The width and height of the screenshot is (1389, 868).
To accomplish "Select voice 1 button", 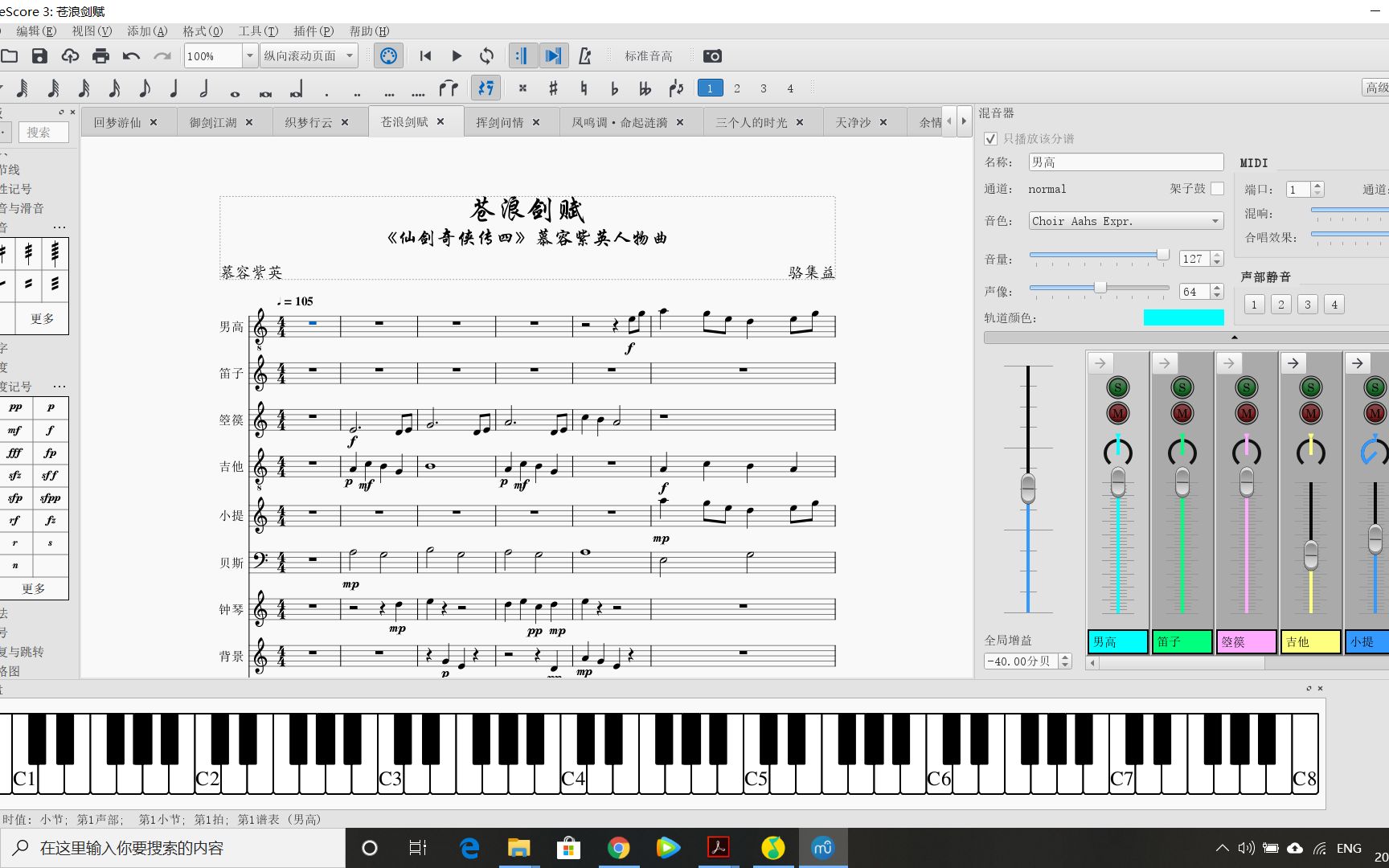I will 710,88.
